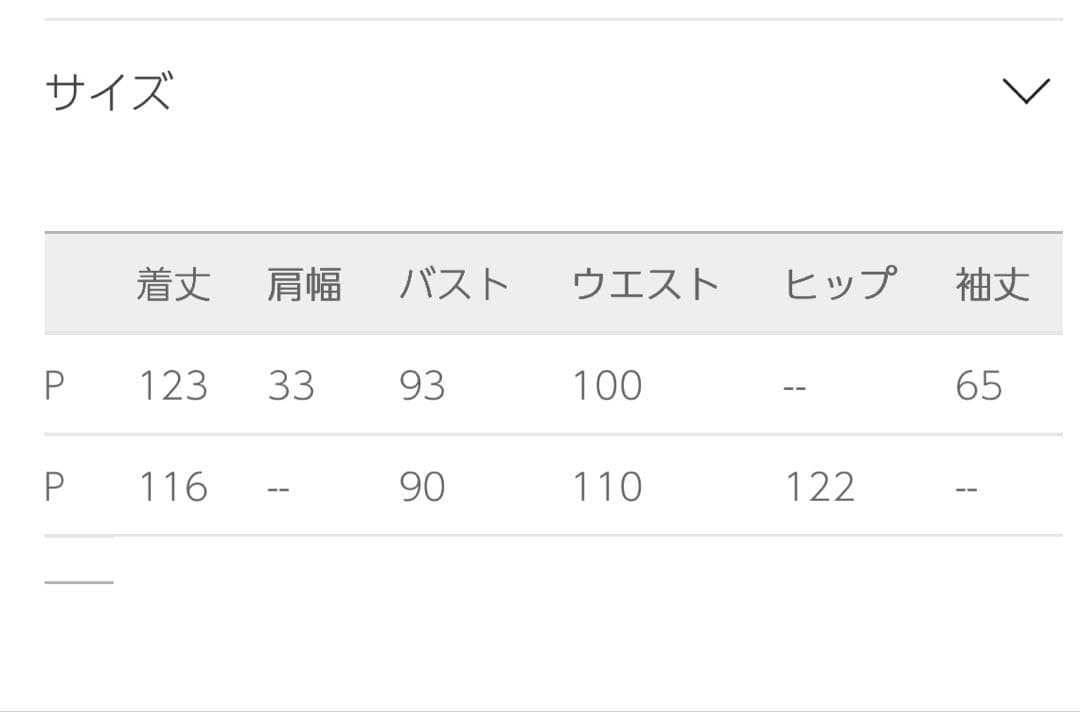Viewport: 1080px width, 712px height.
Task: Select the 肩幅 value 33
Action: pyautogui.click(x=291, y=386)
